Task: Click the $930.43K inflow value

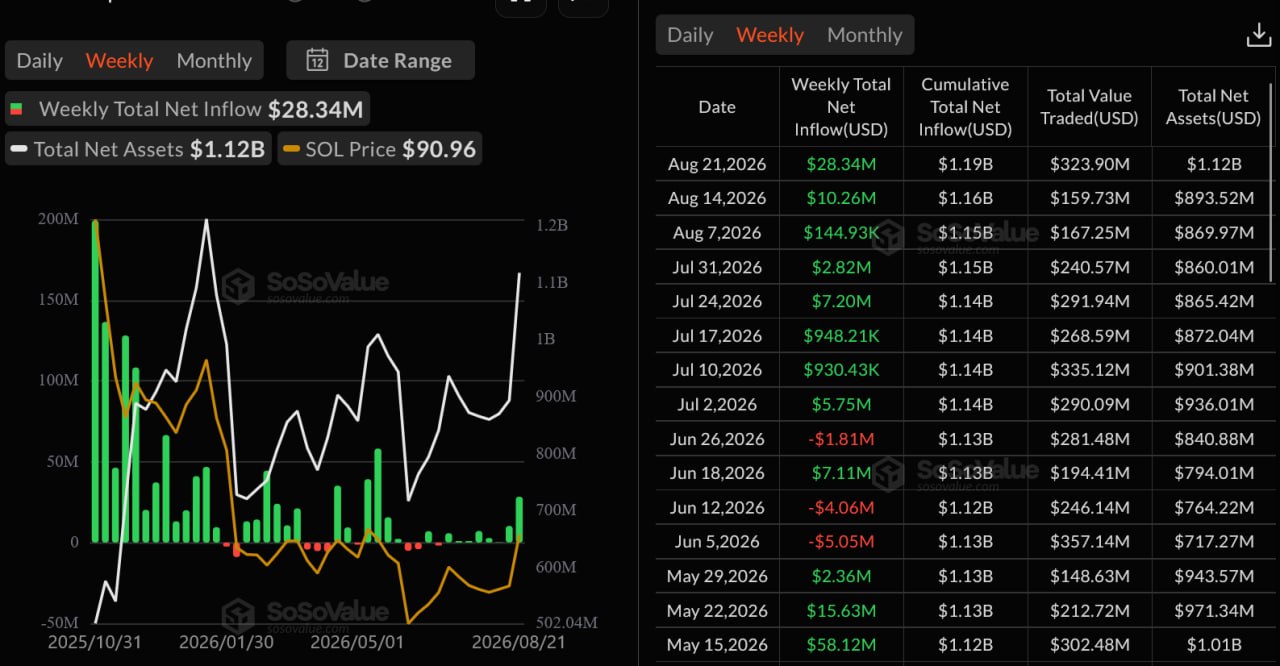Action: [x=841, y=370]
